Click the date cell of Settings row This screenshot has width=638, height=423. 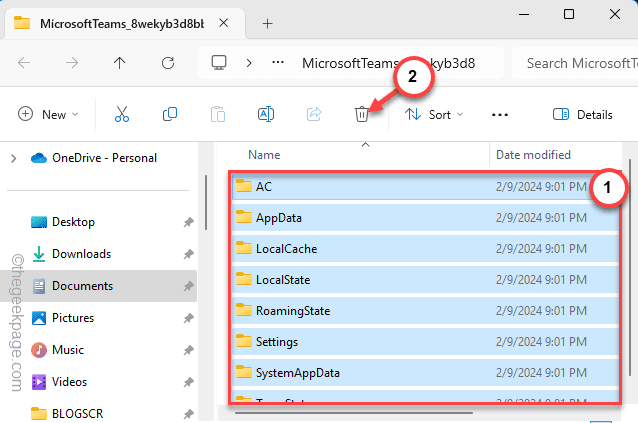(541, 342)
